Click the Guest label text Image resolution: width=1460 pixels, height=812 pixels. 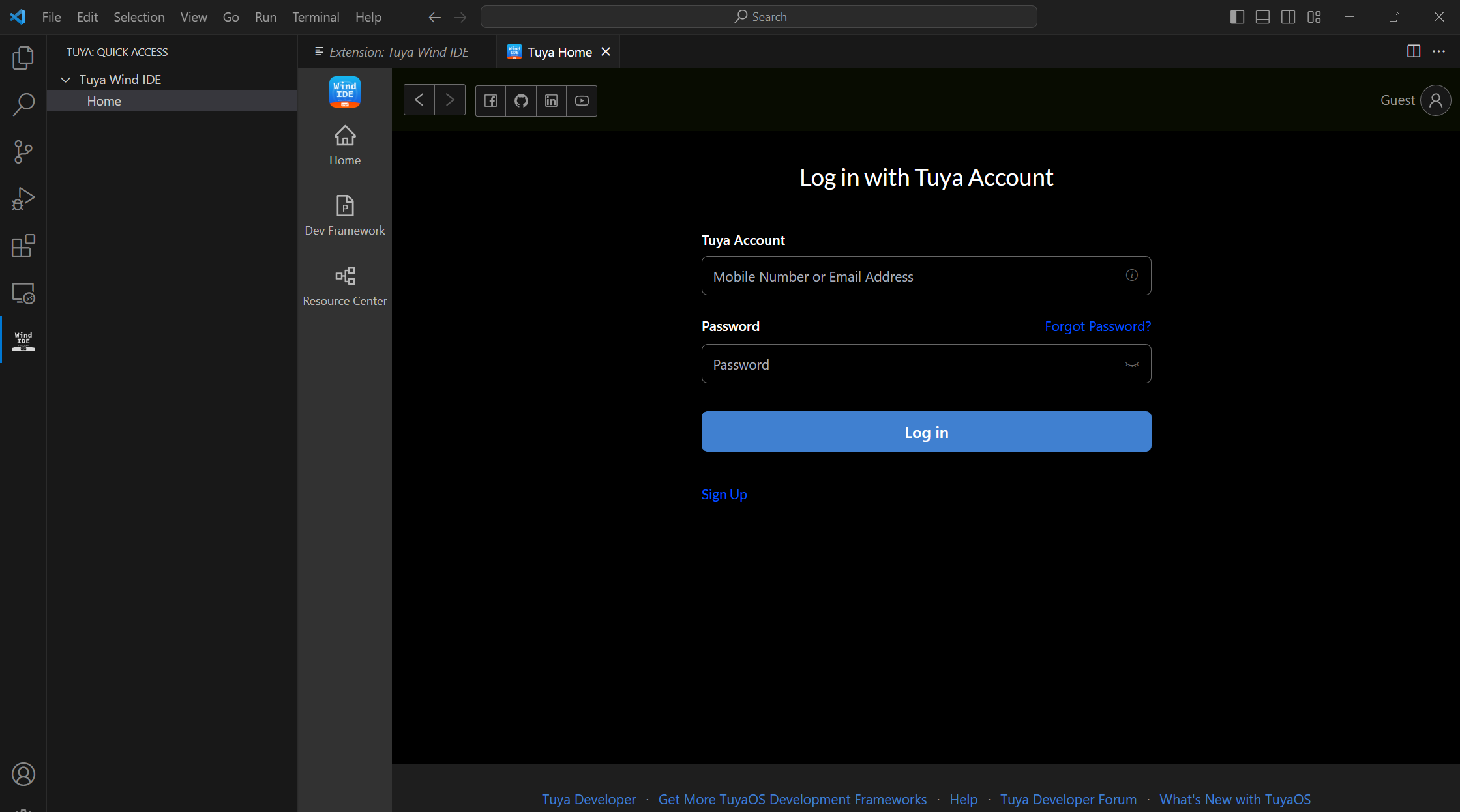click(x=1397, y=100)
